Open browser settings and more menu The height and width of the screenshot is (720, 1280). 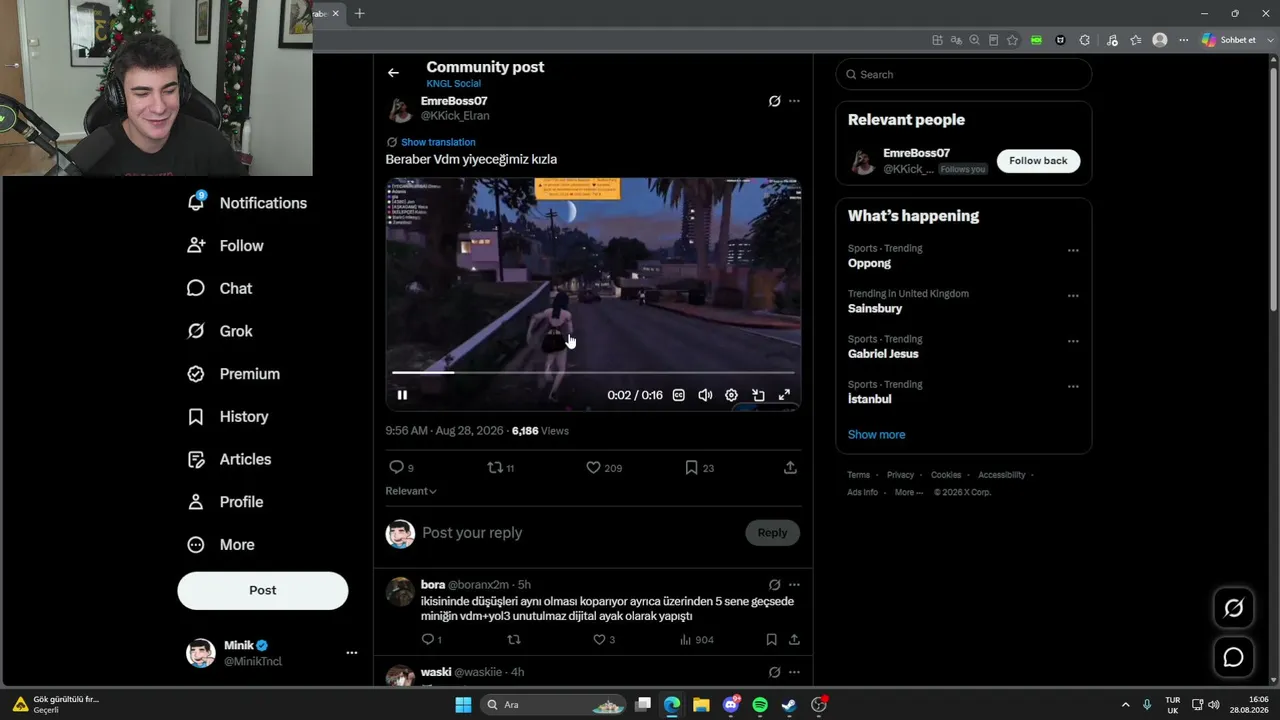pyautogui.click(x=1183, y=40)
